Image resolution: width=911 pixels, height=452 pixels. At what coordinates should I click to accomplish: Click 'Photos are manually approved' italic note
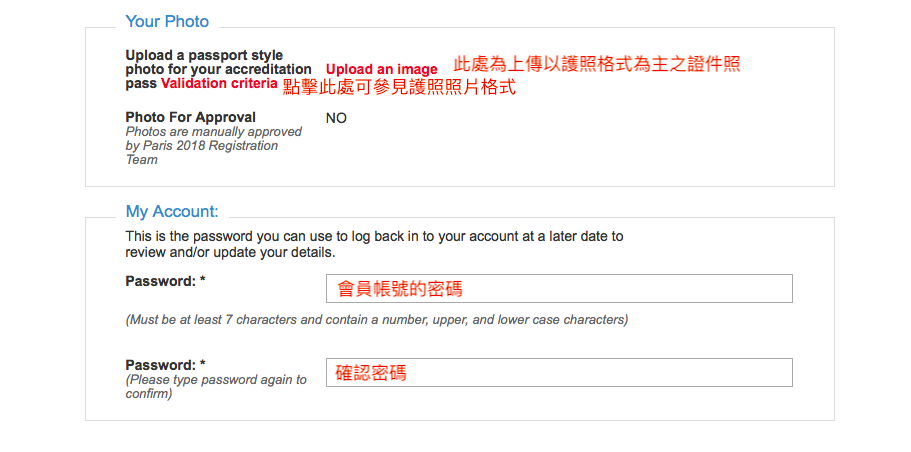[214, 145]
